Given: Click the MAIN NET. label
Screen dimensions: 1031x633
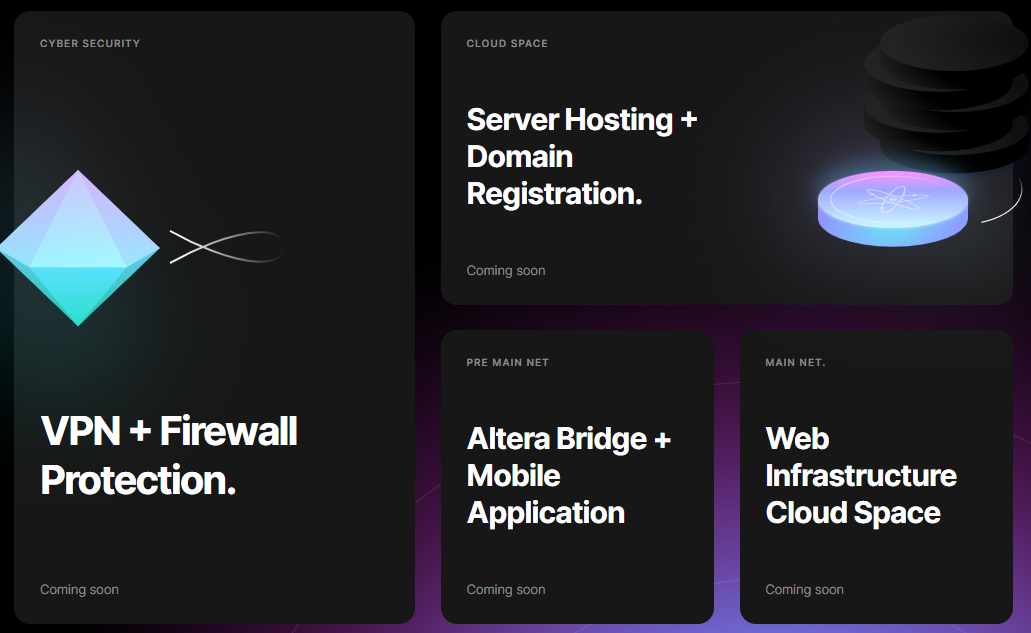Looking at the screenshot, I should pyautogui.click(x=795, y=362).
